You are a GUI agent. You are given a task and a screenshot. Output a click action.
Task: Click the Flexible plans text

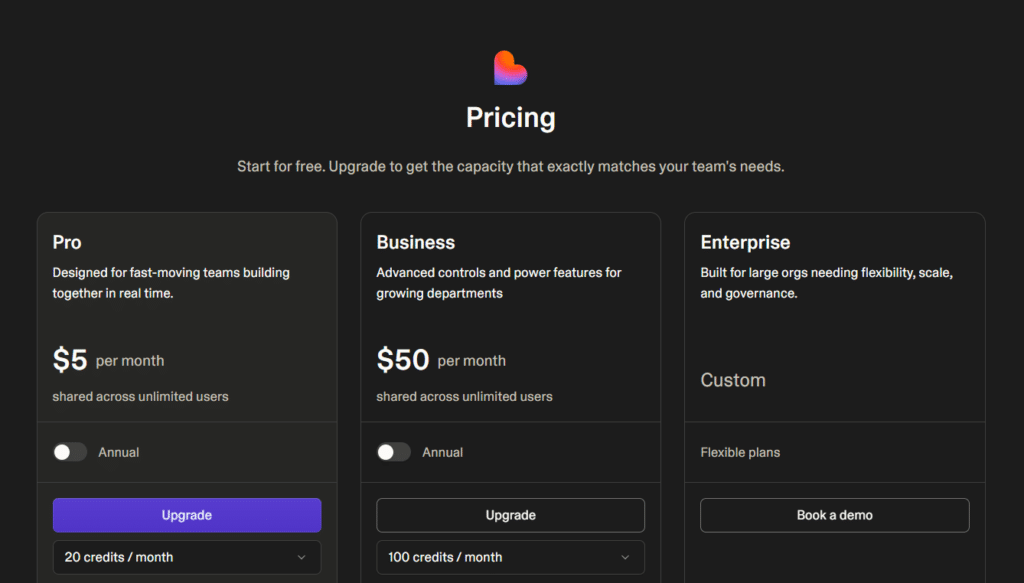coord(740,452)
